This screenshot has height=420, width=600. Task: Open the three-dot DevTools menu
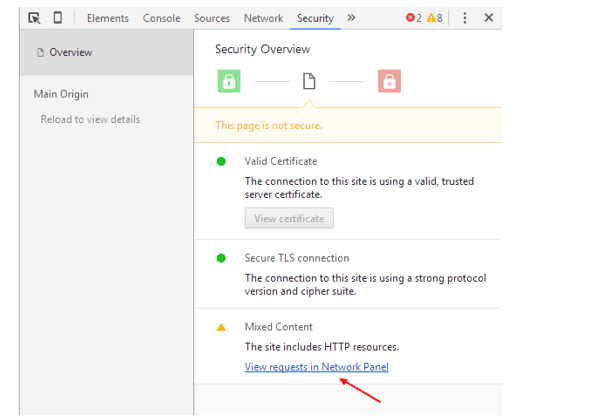(465, 18)
